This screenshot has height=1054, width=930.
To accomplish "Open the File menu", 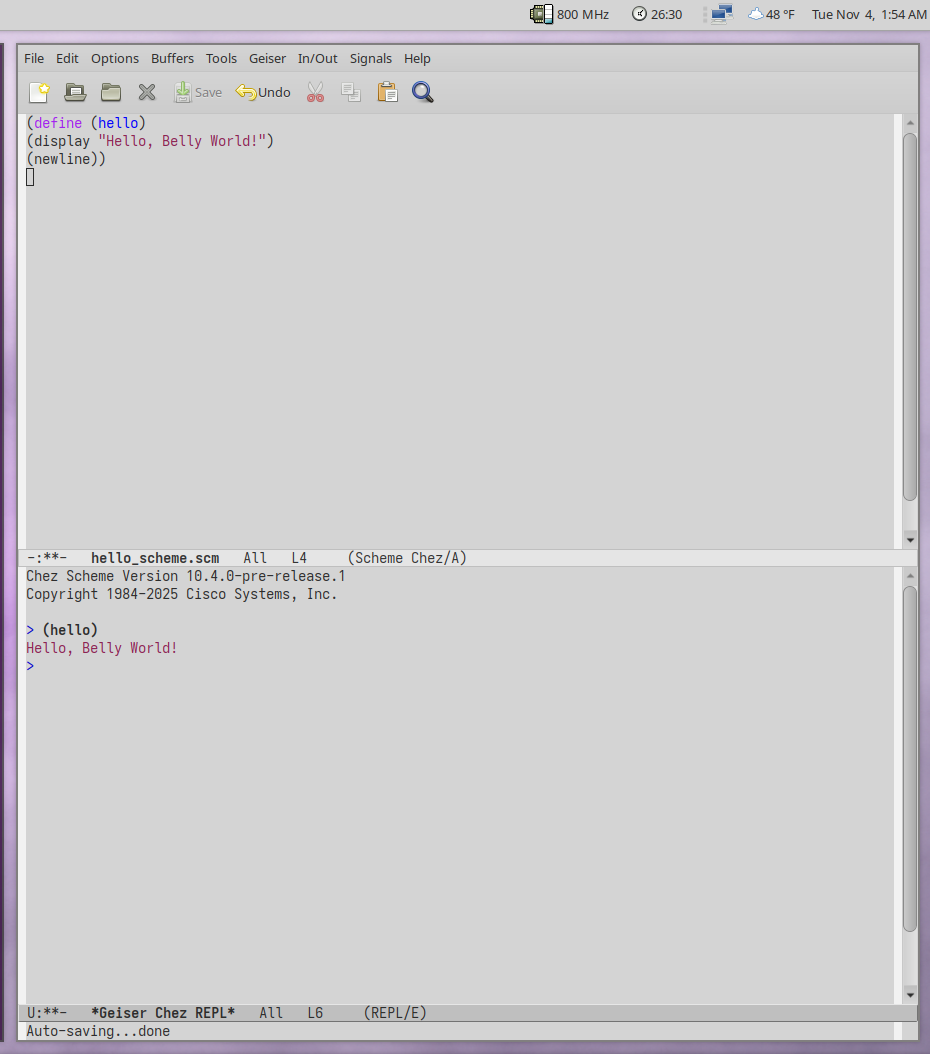I will pyautogui.click(x=34, y=58).
